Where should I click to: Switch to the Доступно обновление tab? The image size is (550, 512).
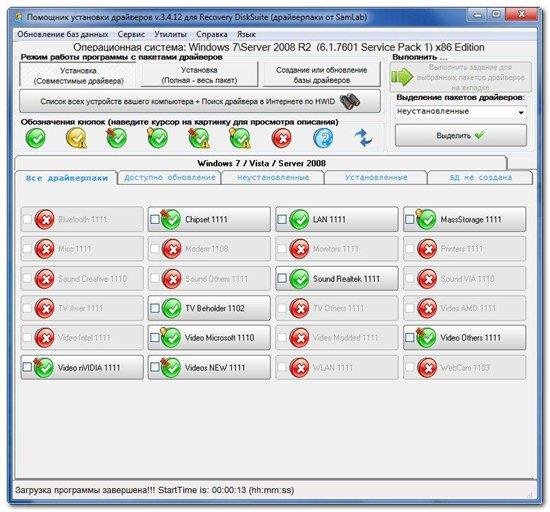coord(170,177)
